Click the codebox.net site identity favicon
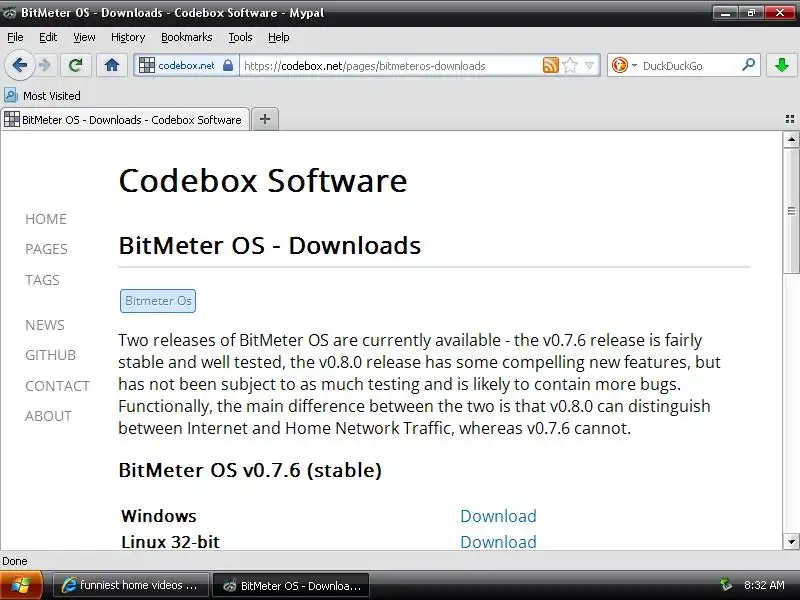This screenshot has width=800, height=600. click(x=147, y=65)
